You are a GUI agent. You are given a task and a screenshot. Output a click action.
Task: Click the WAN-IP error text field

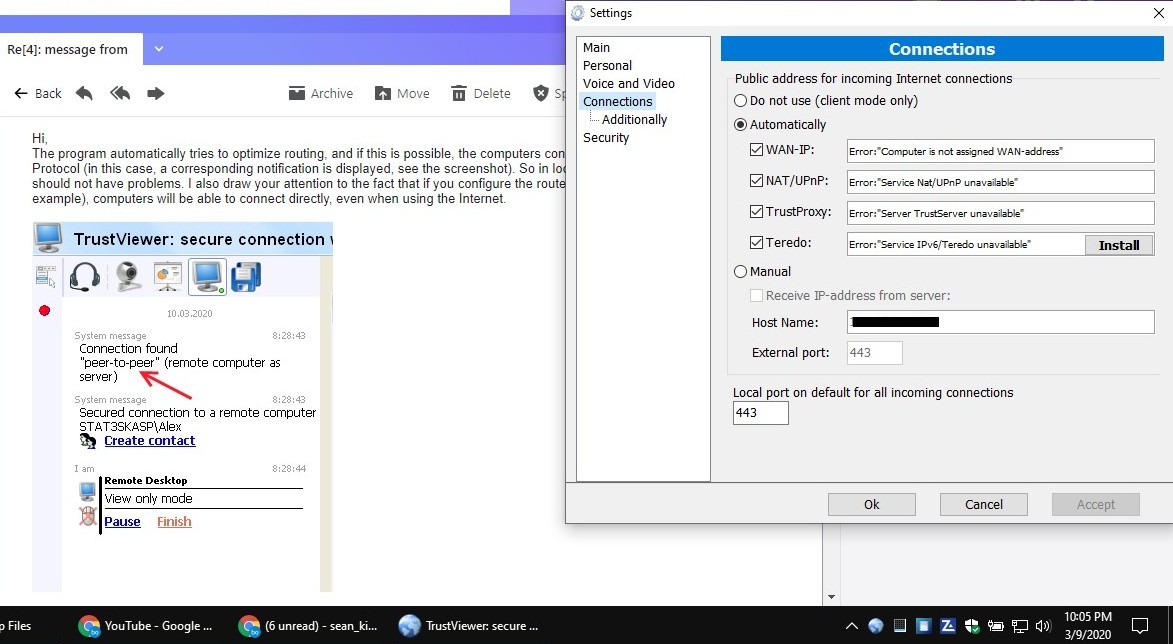click(1000, 150)
